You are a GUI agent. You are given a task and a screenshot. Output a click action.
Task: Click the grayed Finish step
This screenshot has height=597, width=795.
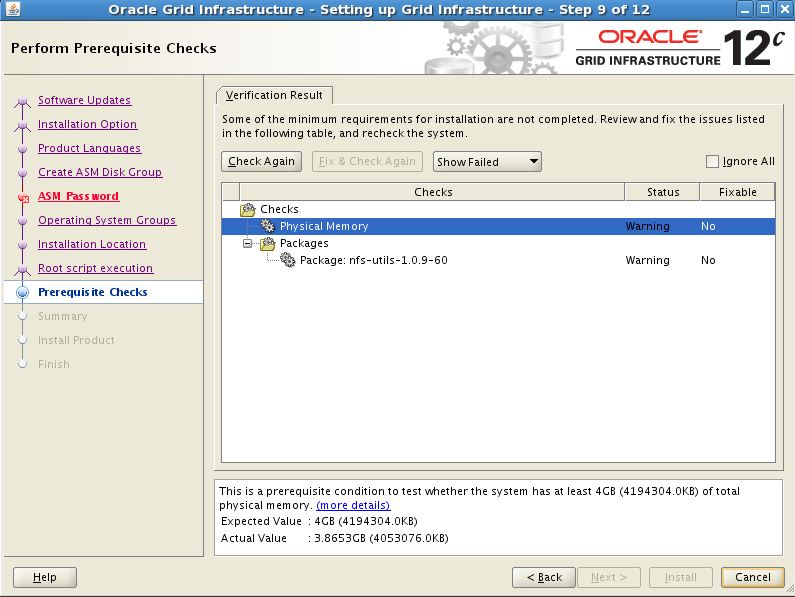[54, 364]
